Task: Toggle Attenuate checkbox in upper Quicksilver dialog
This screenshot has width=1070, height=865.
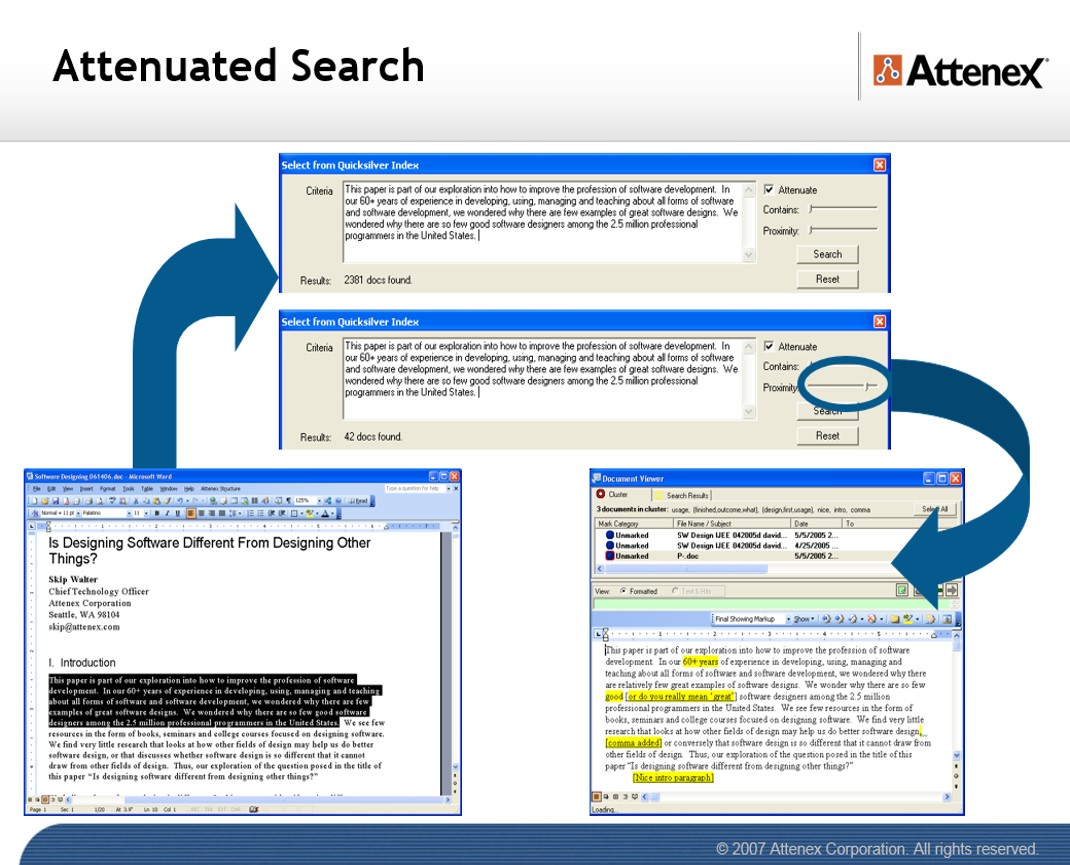Action: (768, 190)
